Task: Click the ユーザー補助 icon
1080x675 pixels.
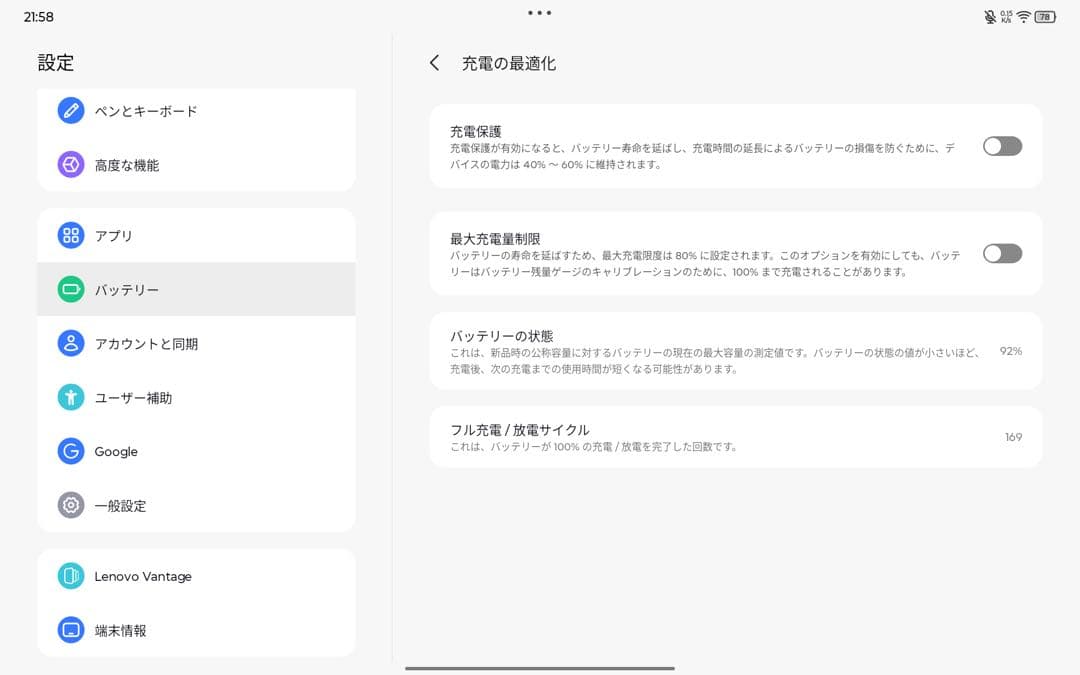Action: 70,396
